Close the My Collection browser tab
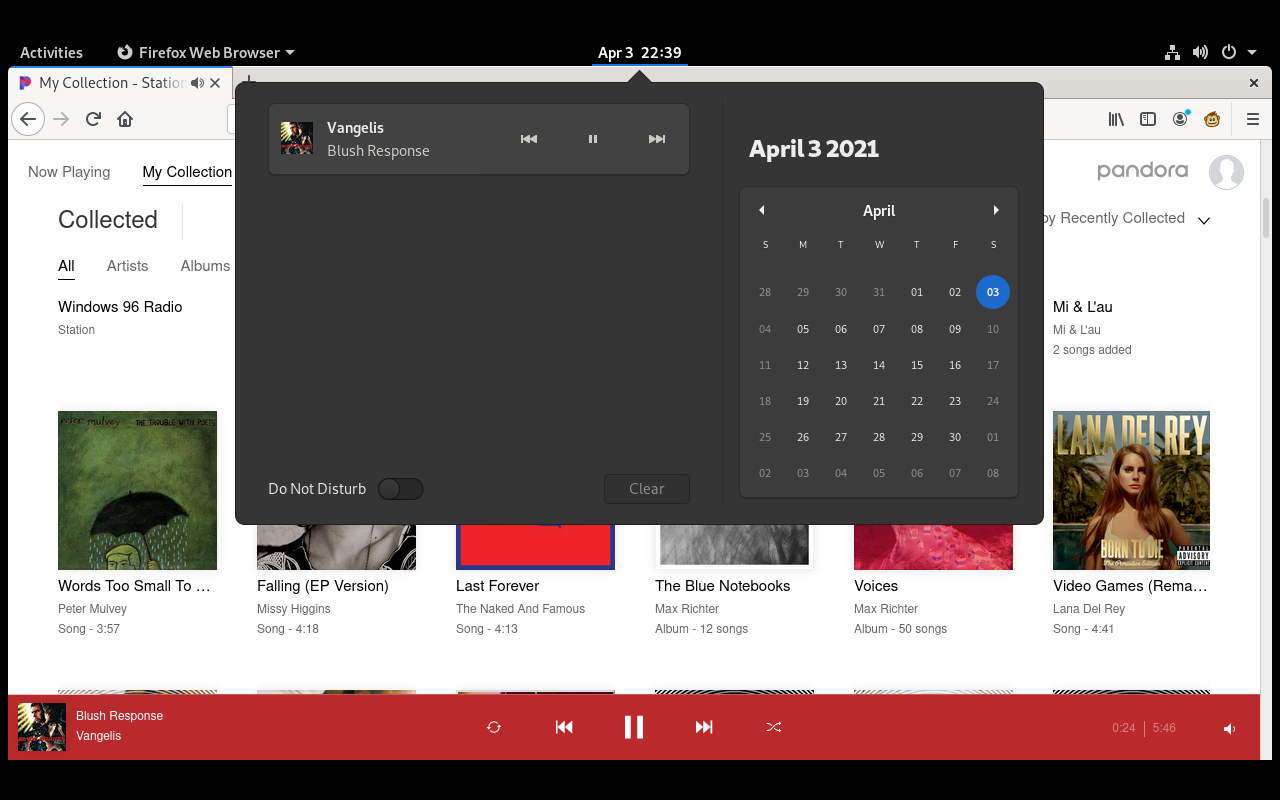Screen dimensions: 1280x800 point(215,83)
